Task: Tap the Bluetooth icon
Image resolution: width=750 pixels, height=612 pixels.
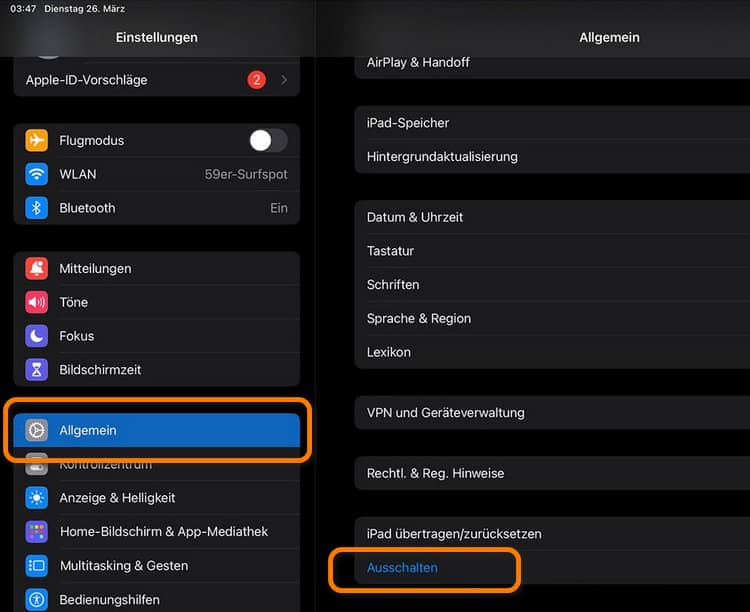Action: click(36, 208)
